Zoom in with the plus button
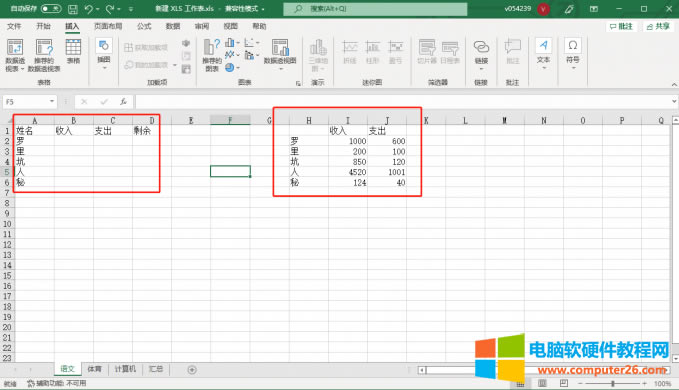This screenshot has width=679, height=390. (x=644, y=384)
